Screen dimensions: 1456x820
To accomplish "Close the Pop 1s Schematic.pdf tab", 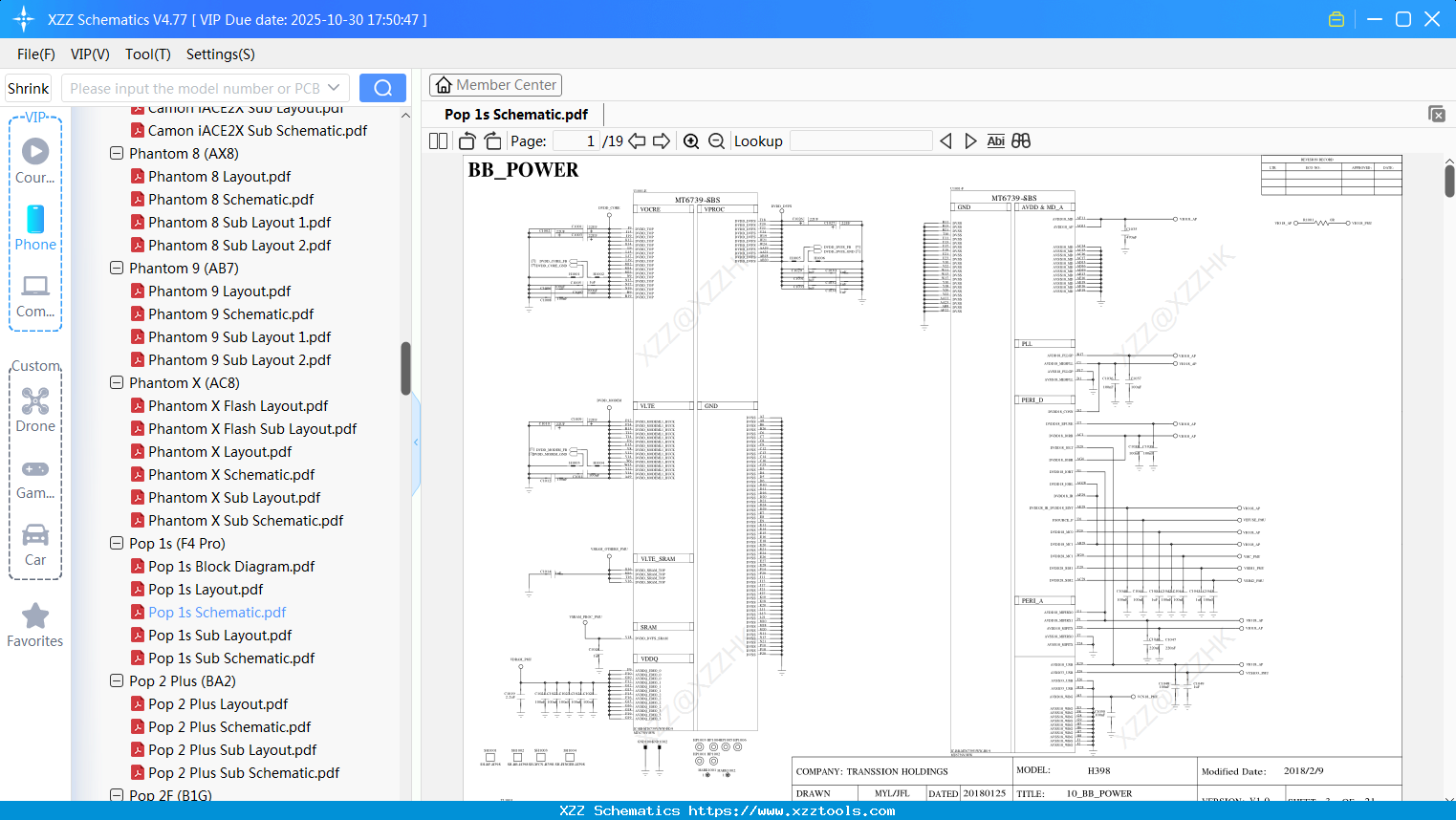I will pyautogui.click(x=1437, y=114).
